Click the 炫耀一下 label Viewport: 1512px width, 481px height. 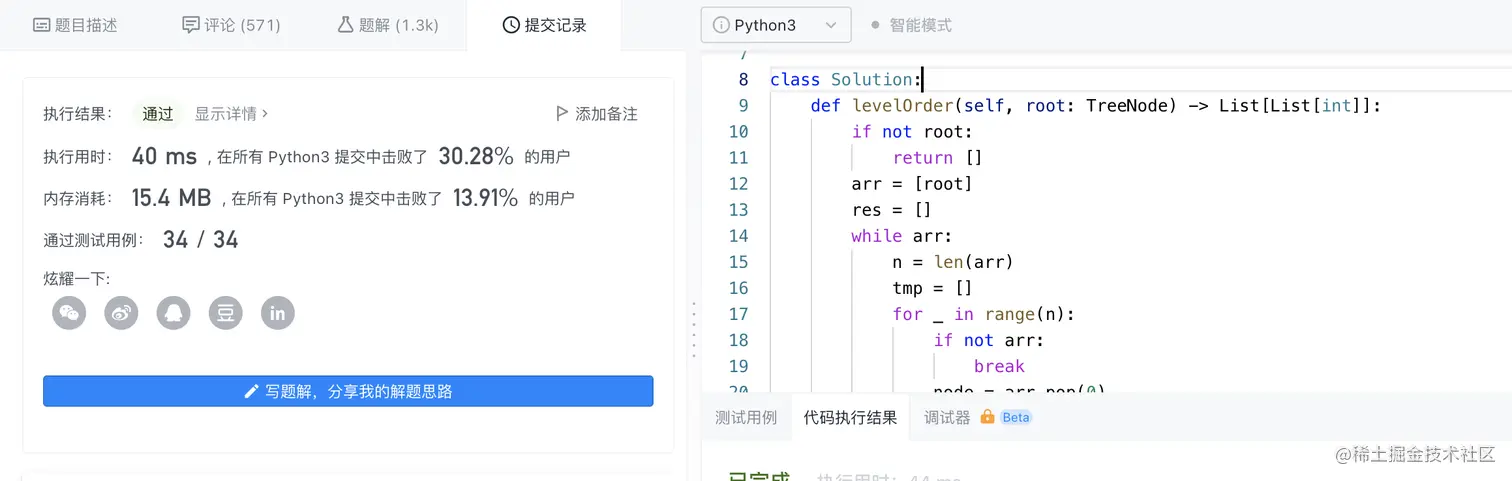click(77, 279)
